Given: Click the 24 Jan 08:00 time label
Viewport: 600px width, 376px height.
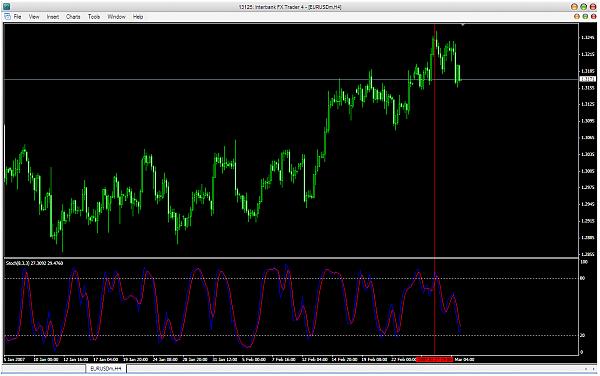Looking at the screenshot, I should 165,360.
